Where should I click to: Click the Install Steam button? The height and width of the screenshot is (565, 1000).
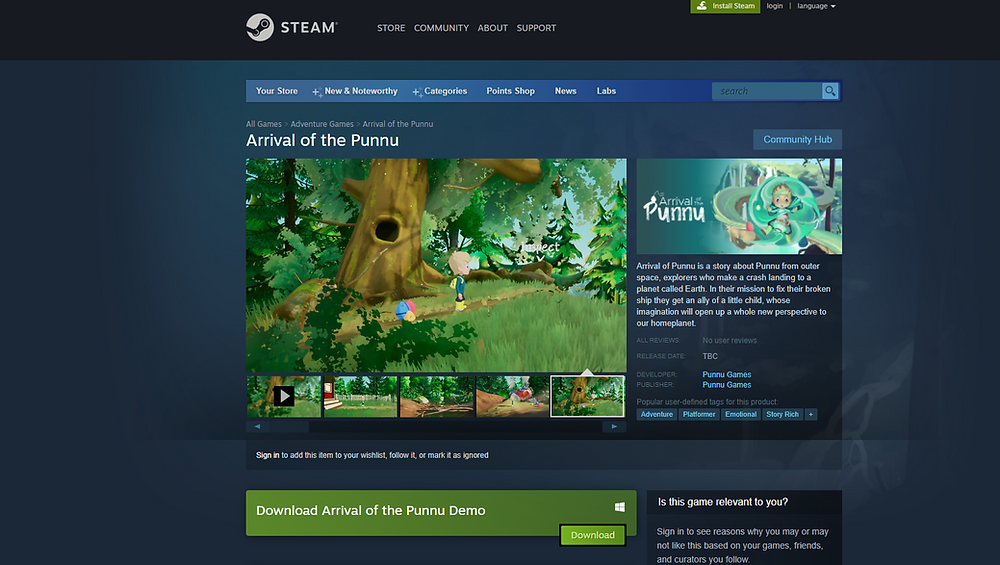pyautogui.click(x=725, y=6)
